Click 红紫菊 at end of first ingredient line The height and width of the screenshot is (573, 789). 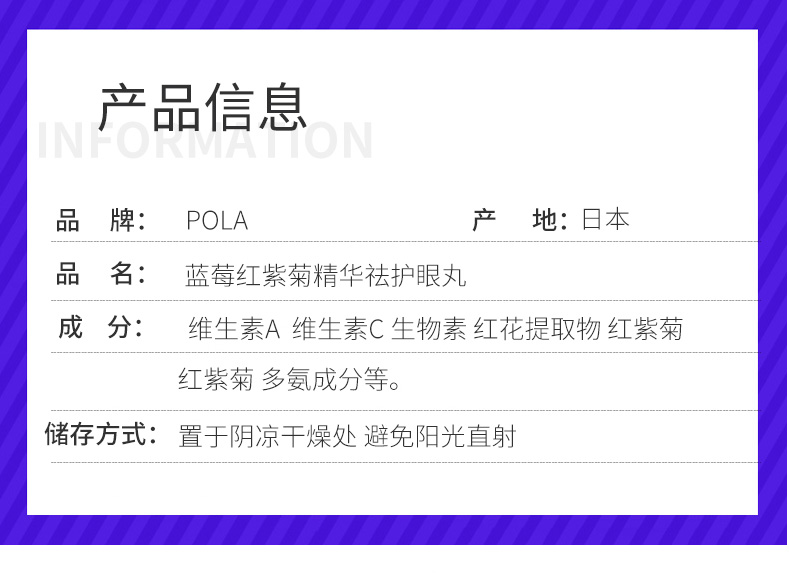(x=645, y=329)
